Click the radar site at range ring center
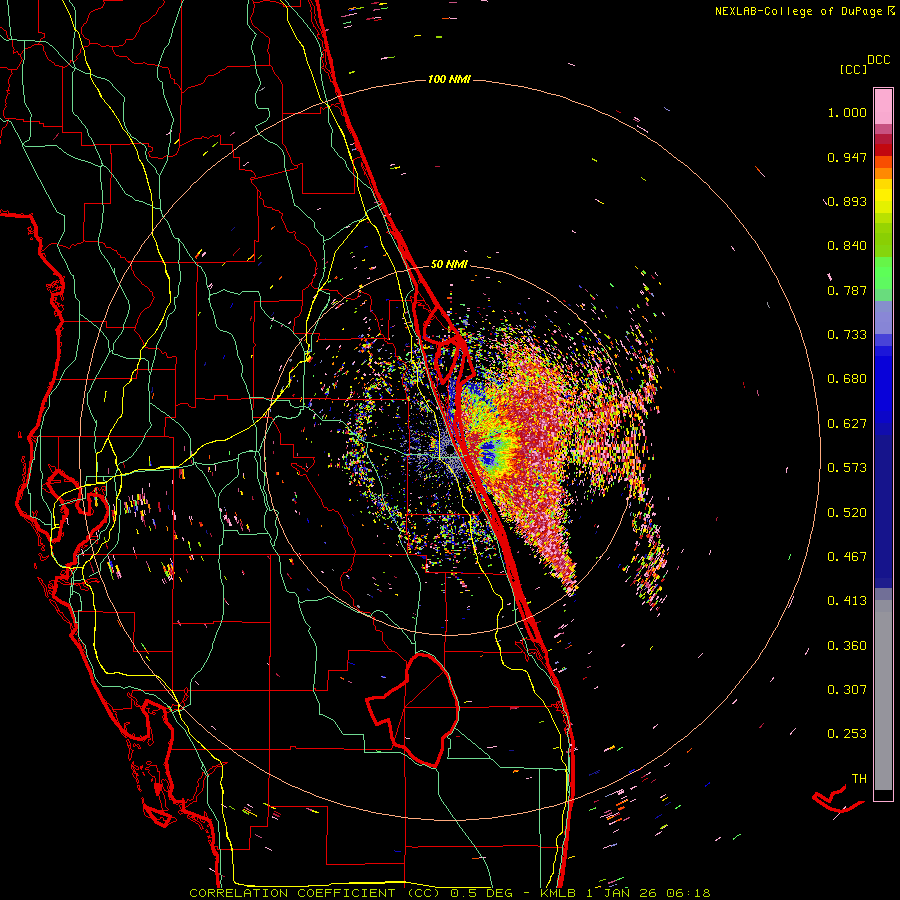The height and width of the screenshot is (900, 900). (x=449, y=452)
